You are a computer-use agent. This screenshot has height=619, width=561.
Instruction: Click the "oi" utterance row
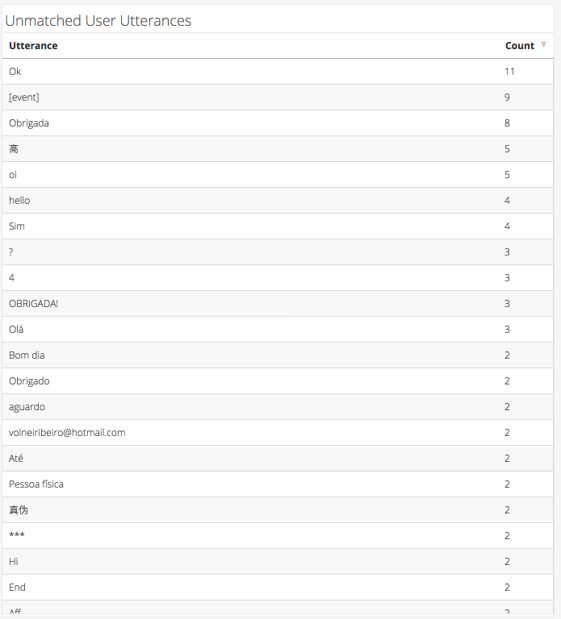click(x=278, y=174)
